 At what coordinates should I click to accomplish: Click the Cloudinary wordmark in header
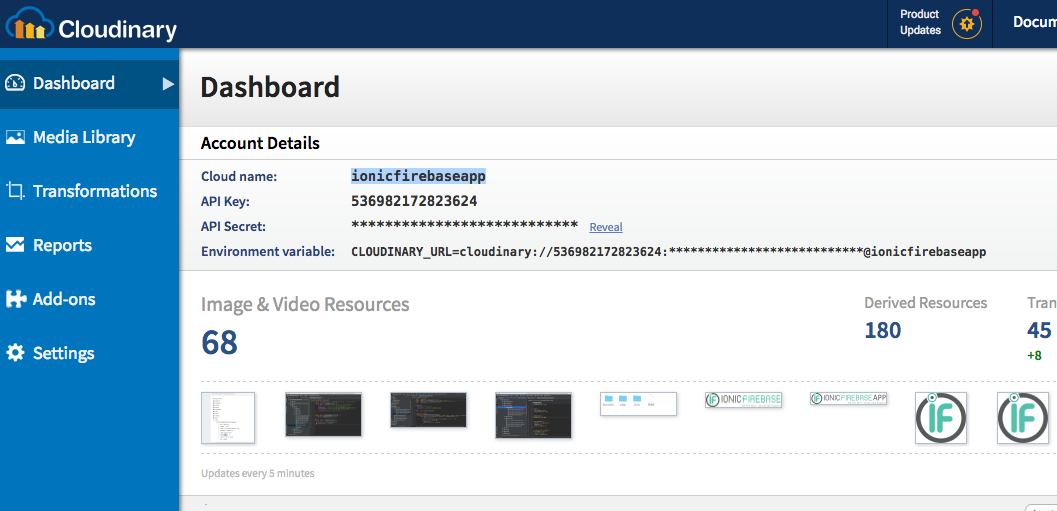tap(117, 30)
